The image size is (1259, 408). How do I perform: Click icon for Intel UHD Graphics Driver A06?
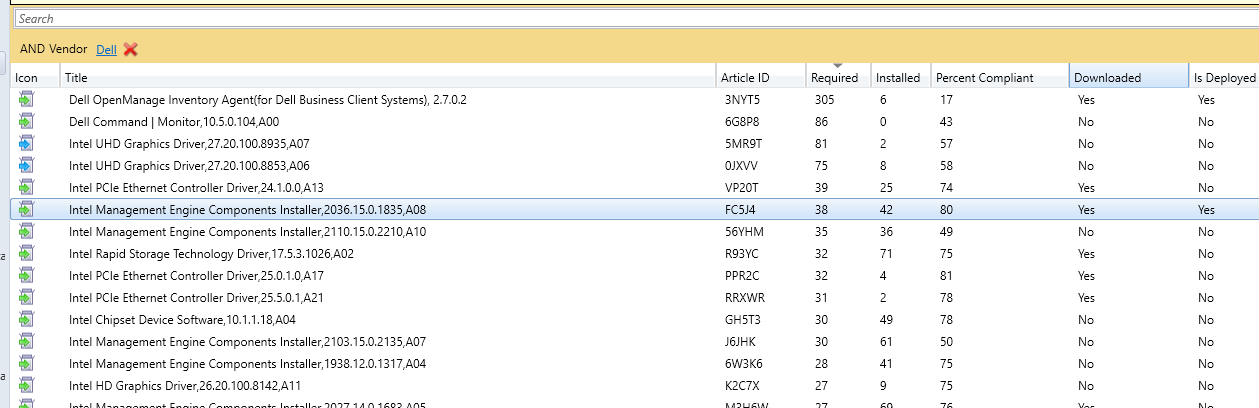[x=26, y=166]
